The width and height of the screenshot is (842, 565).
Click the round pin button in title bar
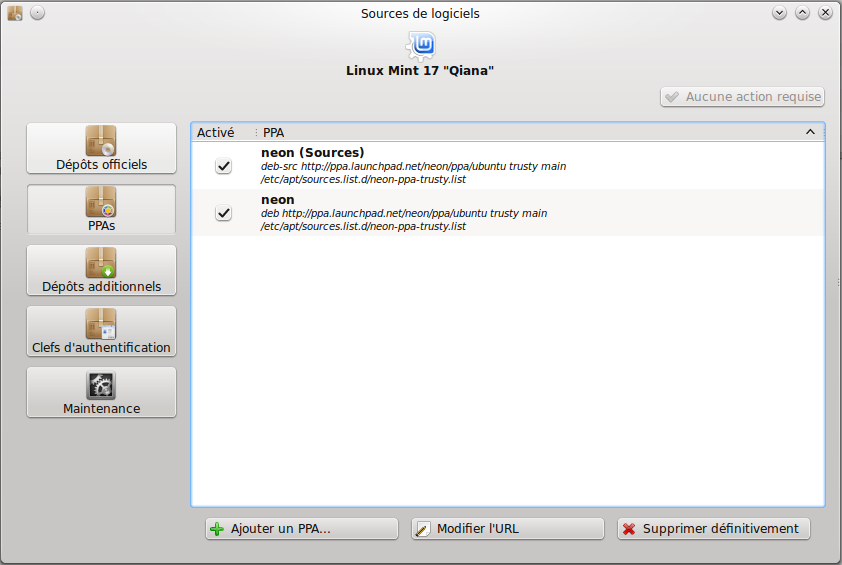(x=38, y=12)
